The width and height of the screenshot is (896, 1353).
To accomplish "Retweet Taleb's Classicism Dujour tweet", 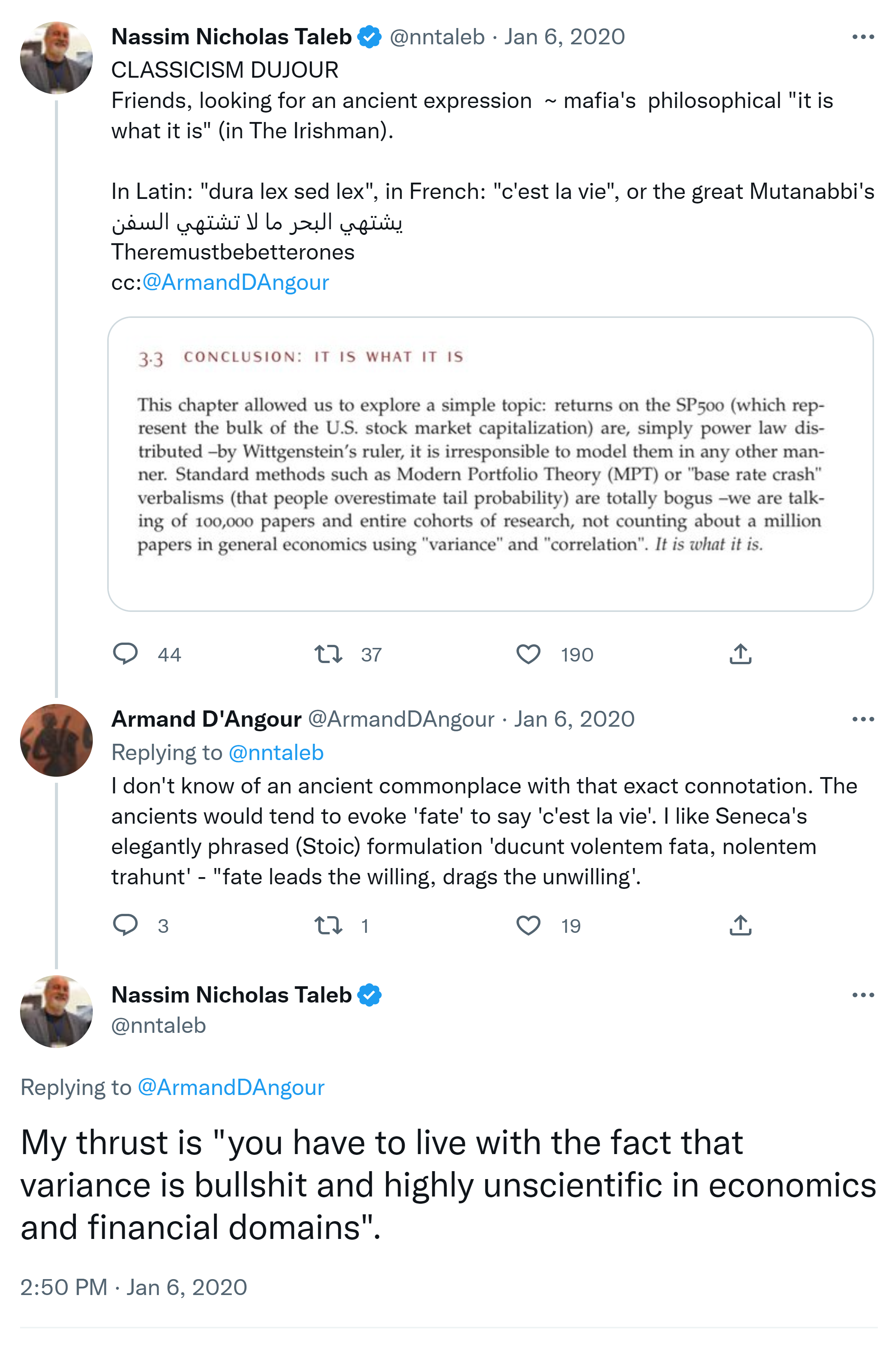I will tap(328, 654).
